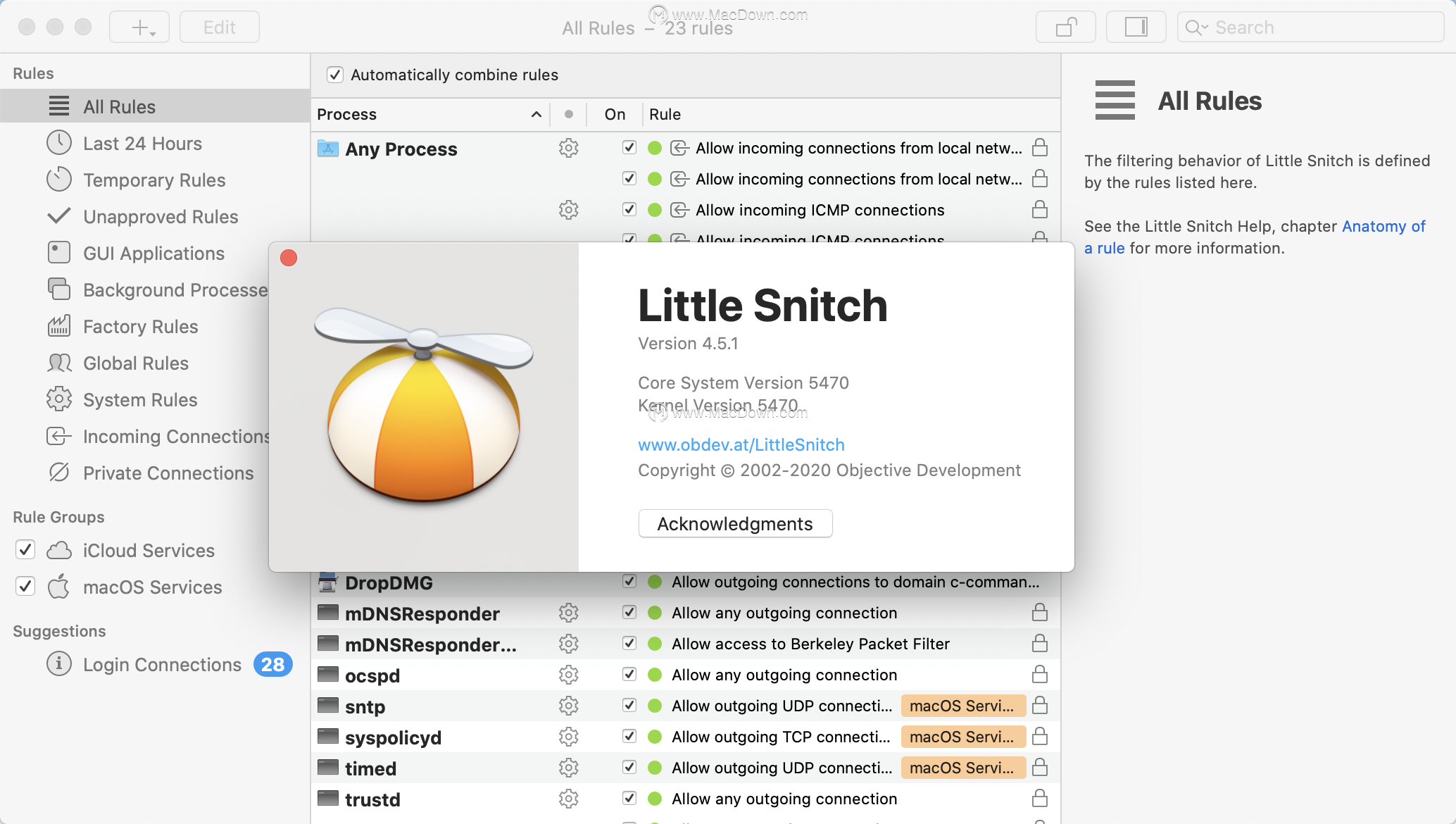The width and height of the screenshot is (1456, 824).
Task: Select Allow access to Berkeley Packet Filter rule
Action: 810,644
